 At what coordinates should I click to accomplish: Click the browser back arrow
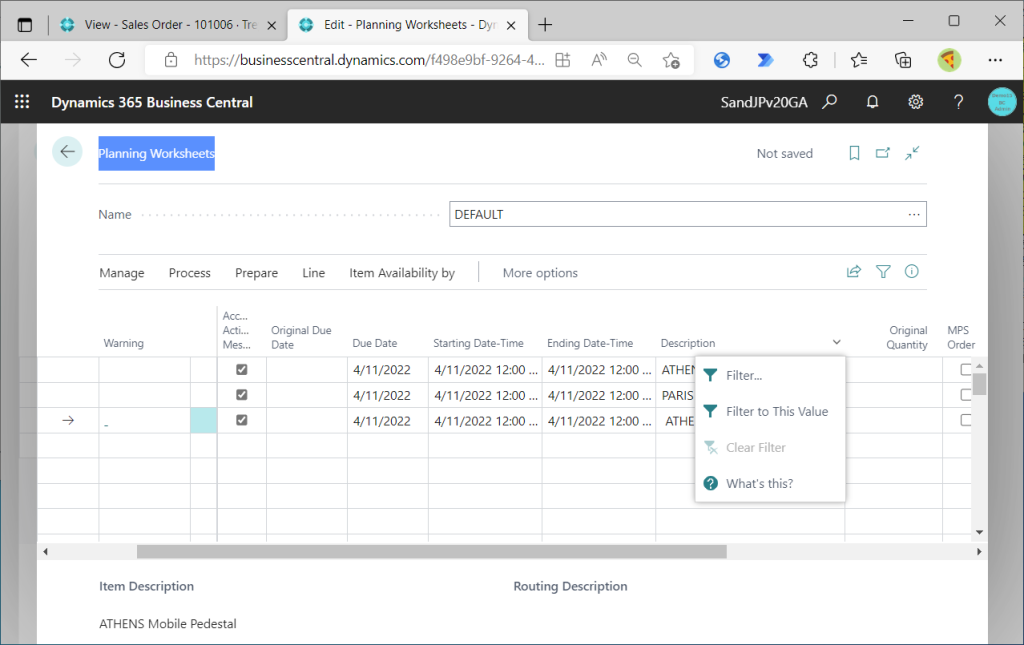(29, 60)
